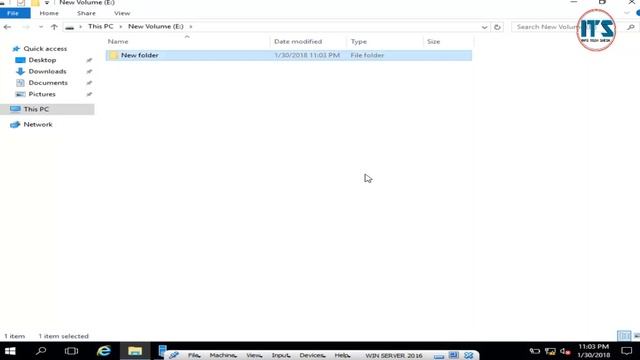Expand the address bar history dropdown
This screenshot has width=640, height=360.
pos(484,27)
